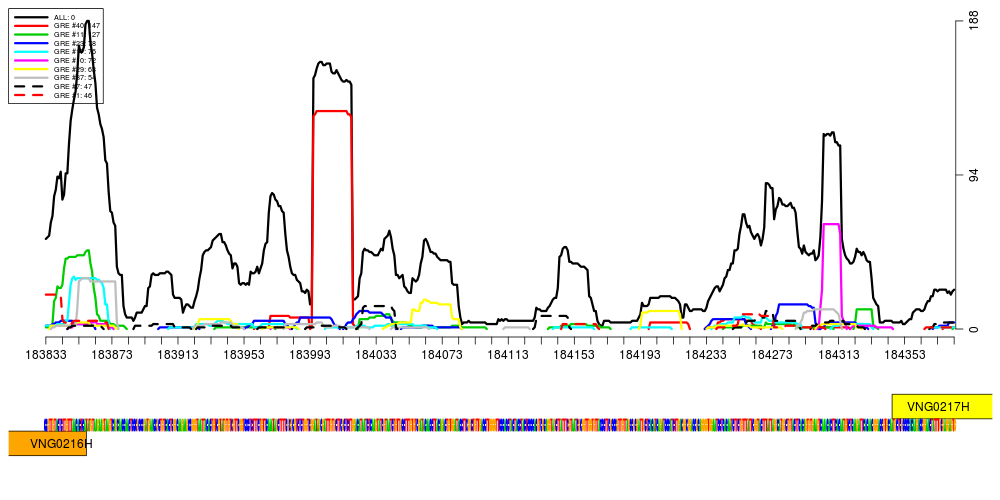Click the yellow VNG0217H gene box
The width and height of the screenshot is (1000, 500).
pos(942,407)
